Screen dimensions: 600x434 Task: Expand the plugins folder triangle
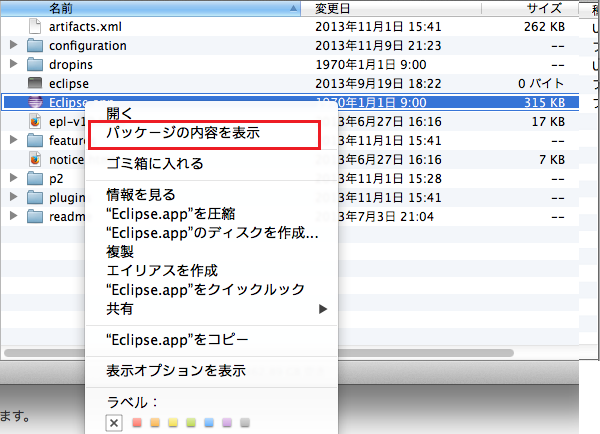tap(13, 197)
